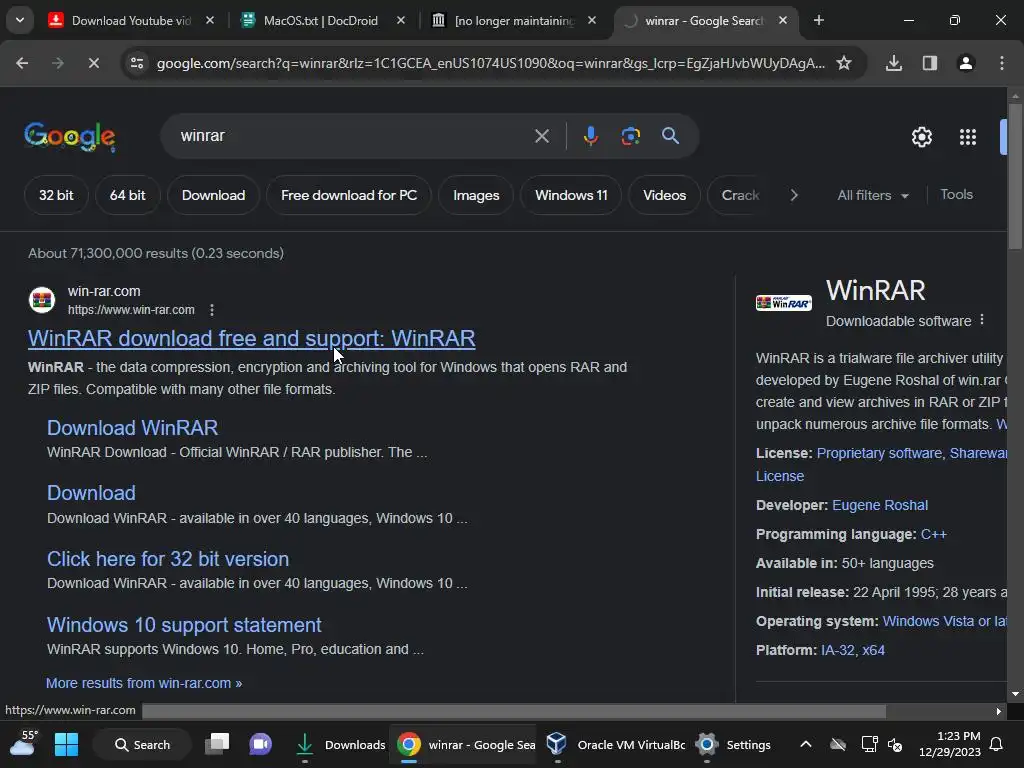Click the vertical page scrollbar
Image resolution: width=1024 pixels, height=768 pixels.
coord(1015,176)
